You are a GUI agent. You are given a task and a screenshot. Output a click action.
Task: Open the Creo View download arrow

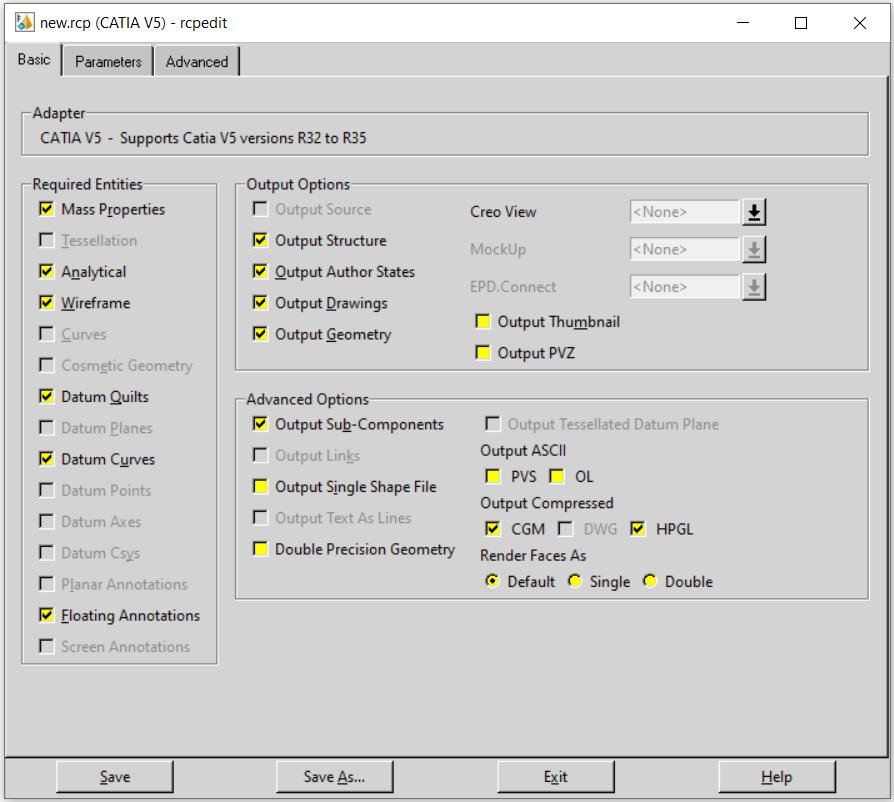pos(754,212)
